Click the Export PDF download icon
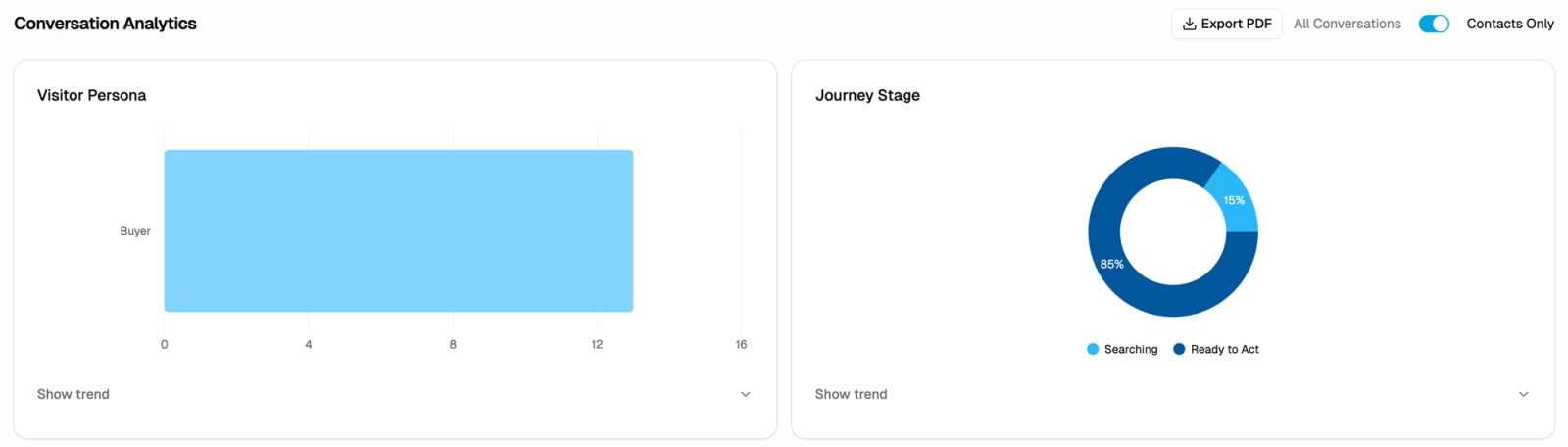The height and width of the screenshot is (447, 1568). pyautogui.click(x=1189, y=24)
